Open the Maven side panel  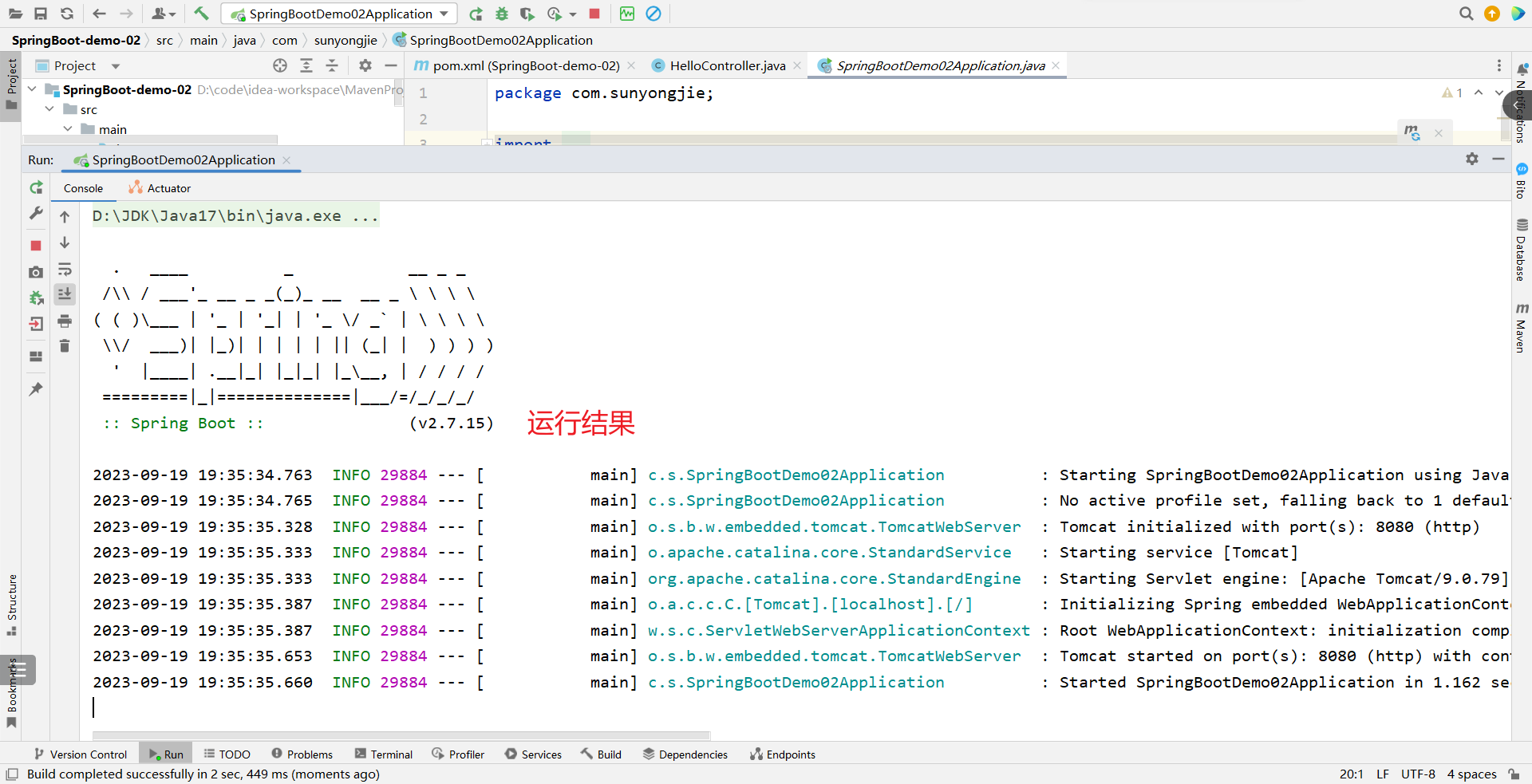click(x=1522, y=328)
